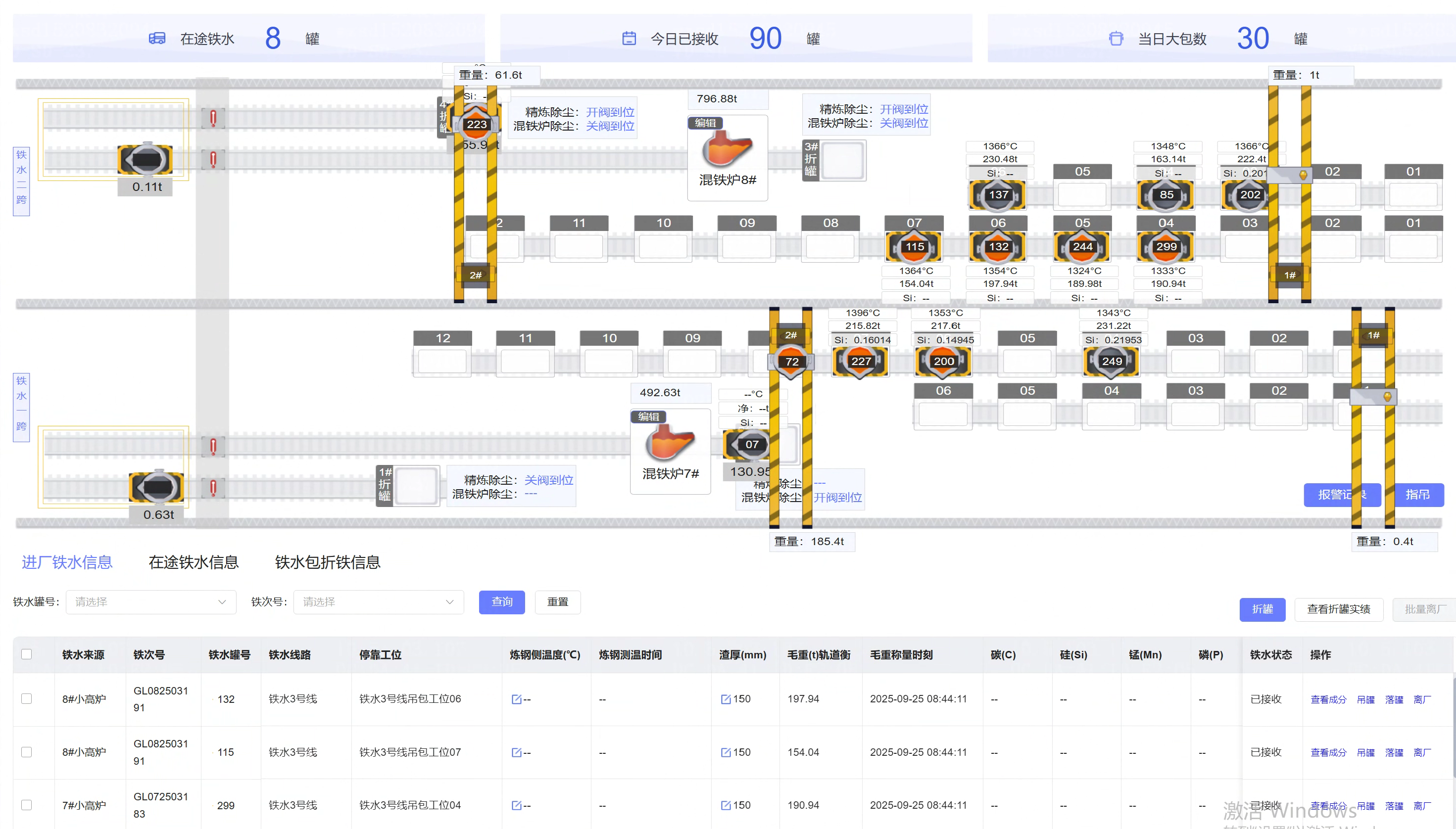Click 离厂 for ladle 115 row
Screen dimensions: 1456x829
click(1422, 752)
